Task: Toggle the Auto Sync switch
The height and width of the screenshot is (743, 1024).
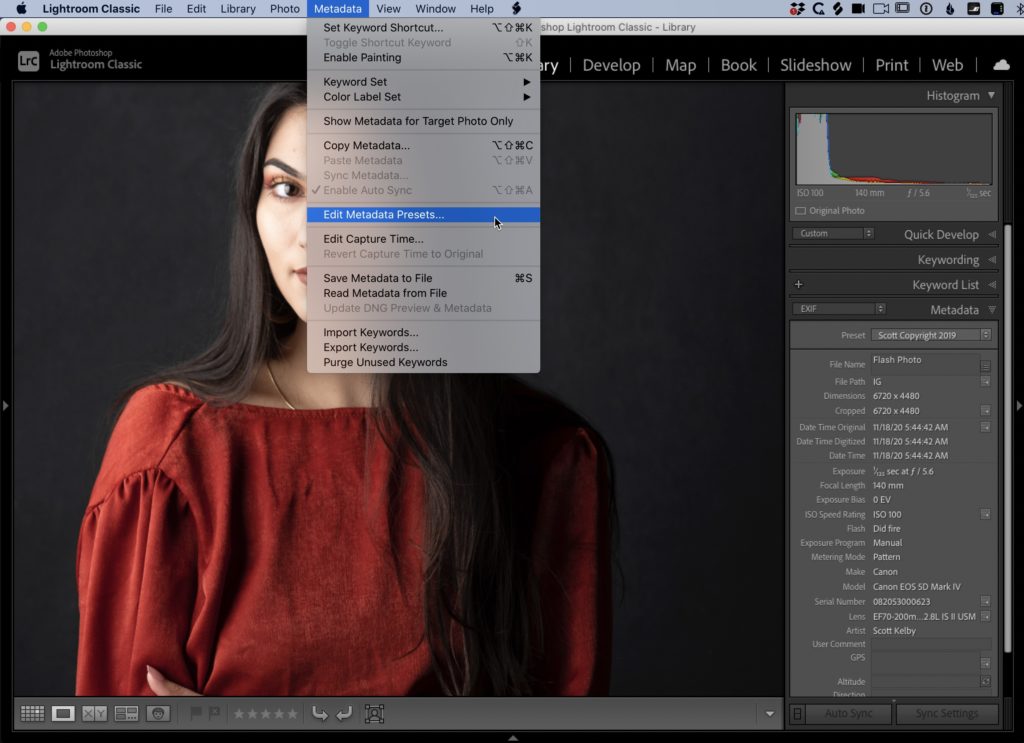Action: (x=797, y=713)
